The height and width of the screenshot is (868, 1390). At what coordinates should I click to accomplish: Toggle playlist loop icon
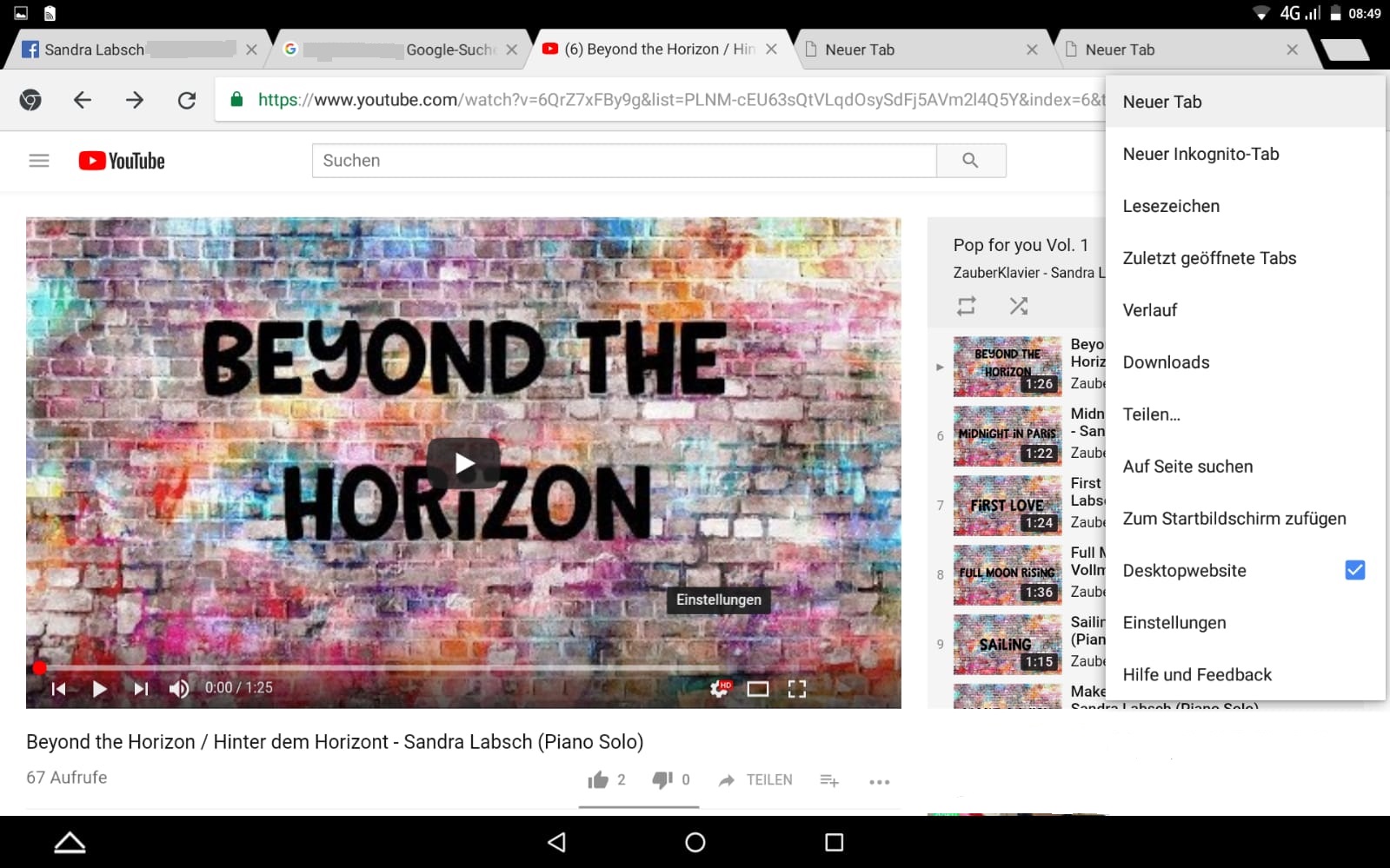967,306
